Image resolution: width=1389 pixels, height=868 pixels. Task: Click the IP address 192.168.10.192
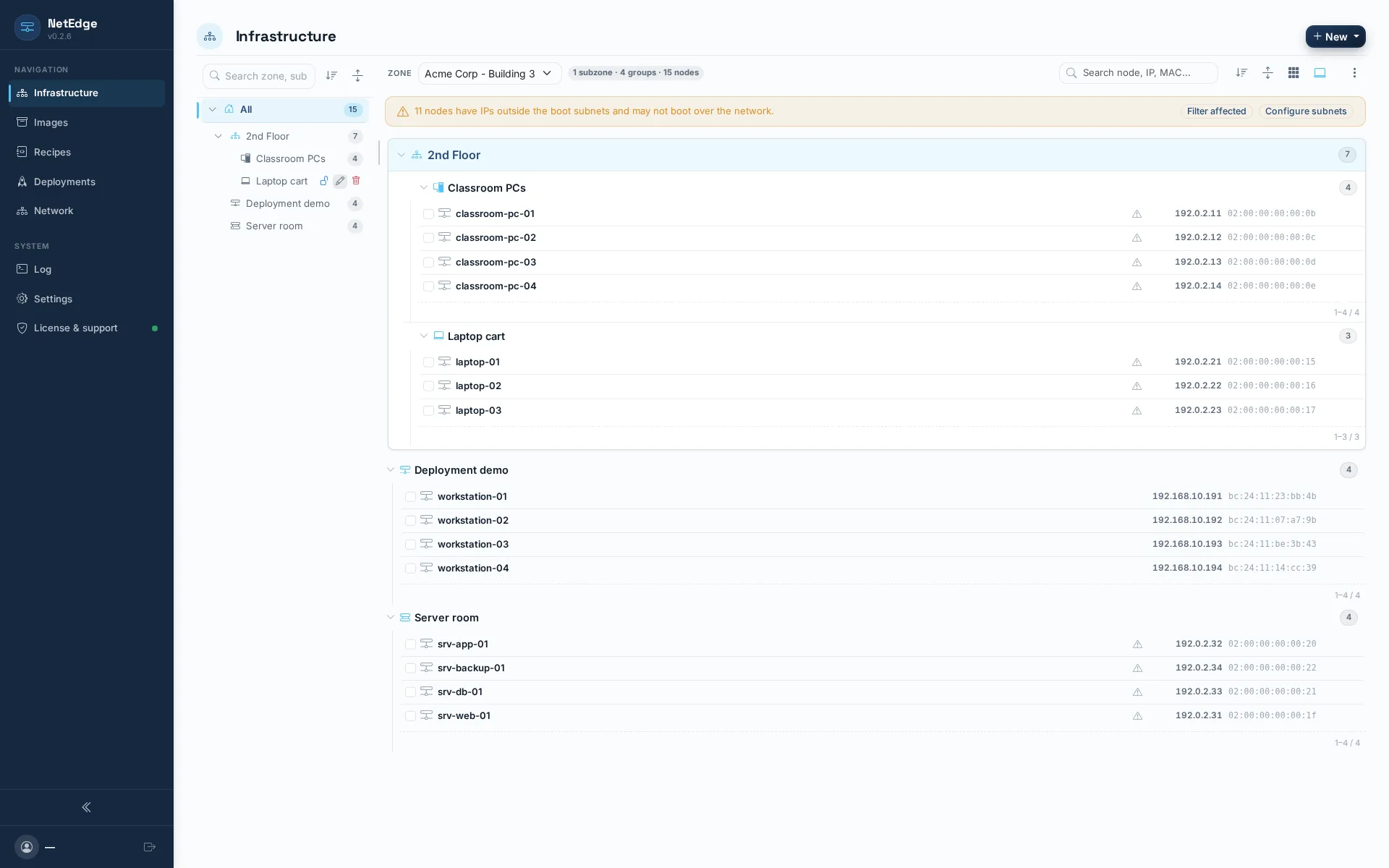coord(1187,520)
